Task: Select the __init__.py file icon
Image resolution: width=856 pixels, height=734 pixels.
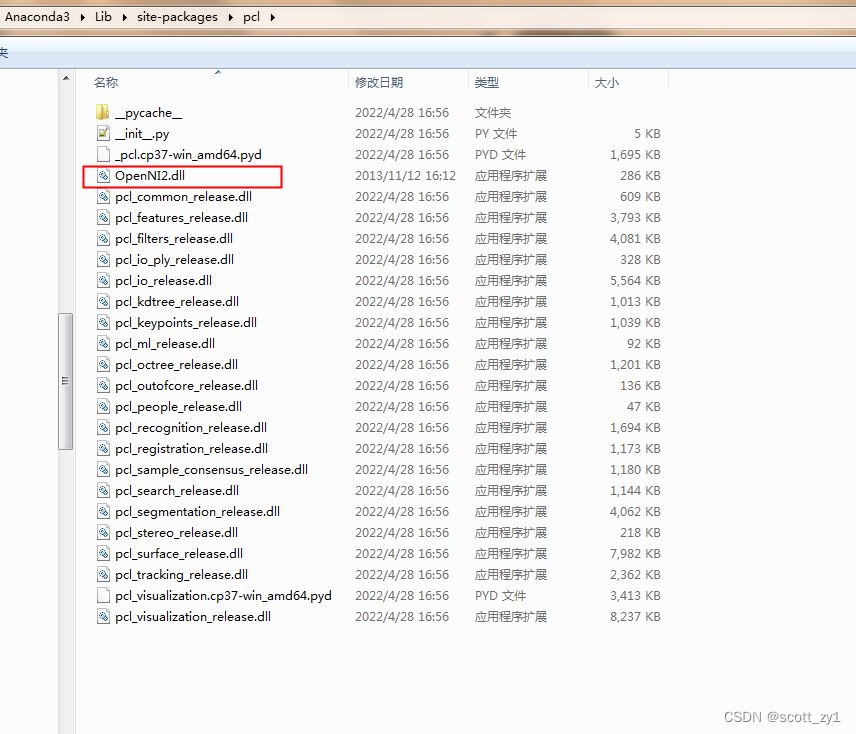Action: 103,134
